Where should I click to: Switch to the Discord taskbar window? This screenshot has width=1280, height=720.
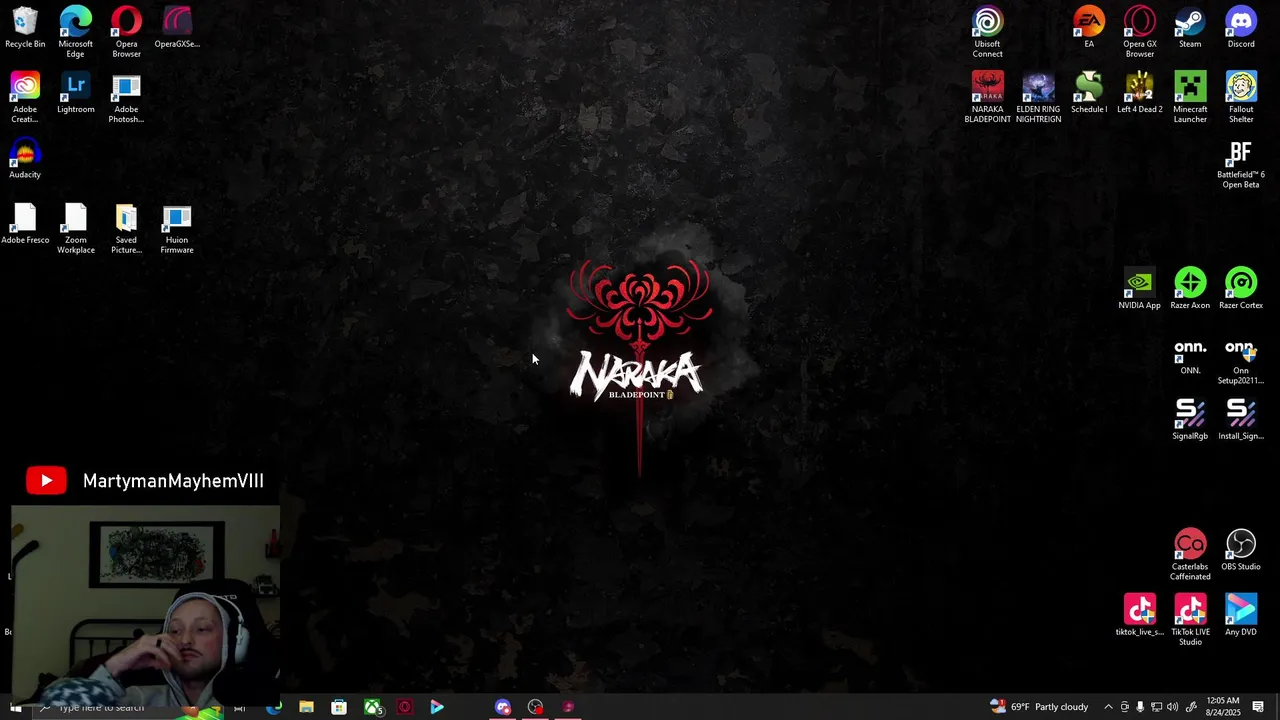(503, 707)
